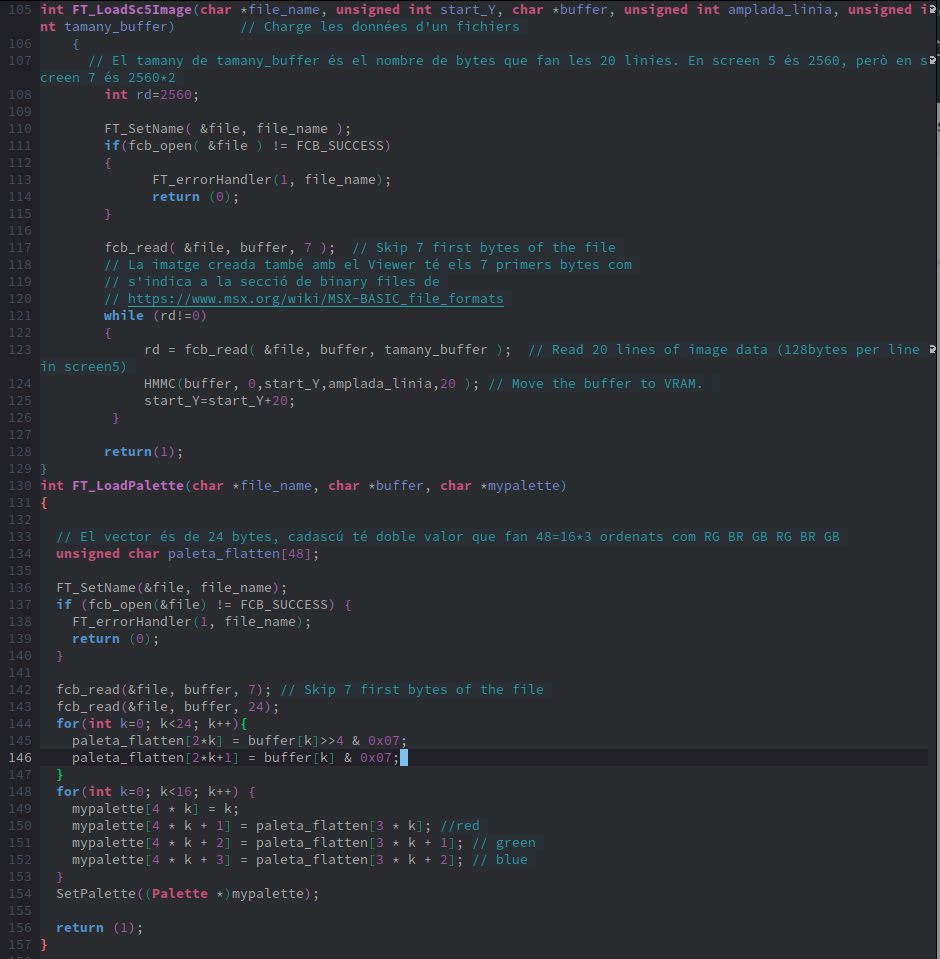Viewport: 940px width, 959px height.
Task: Click line number 105 in the gutter
Action: click(20, 10)
